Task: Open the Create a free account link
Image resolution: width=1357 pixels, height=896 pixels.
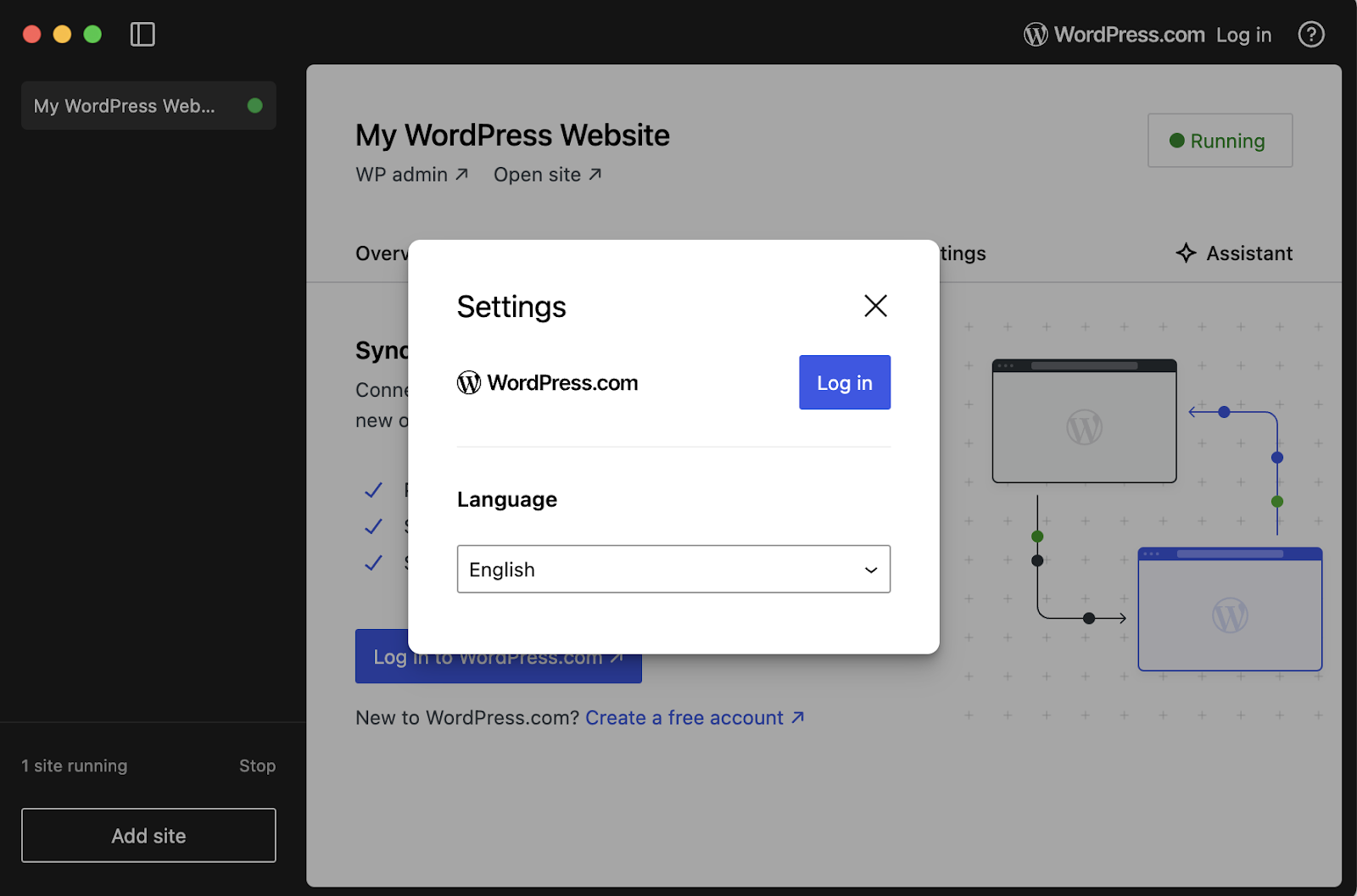Action: 684,717
